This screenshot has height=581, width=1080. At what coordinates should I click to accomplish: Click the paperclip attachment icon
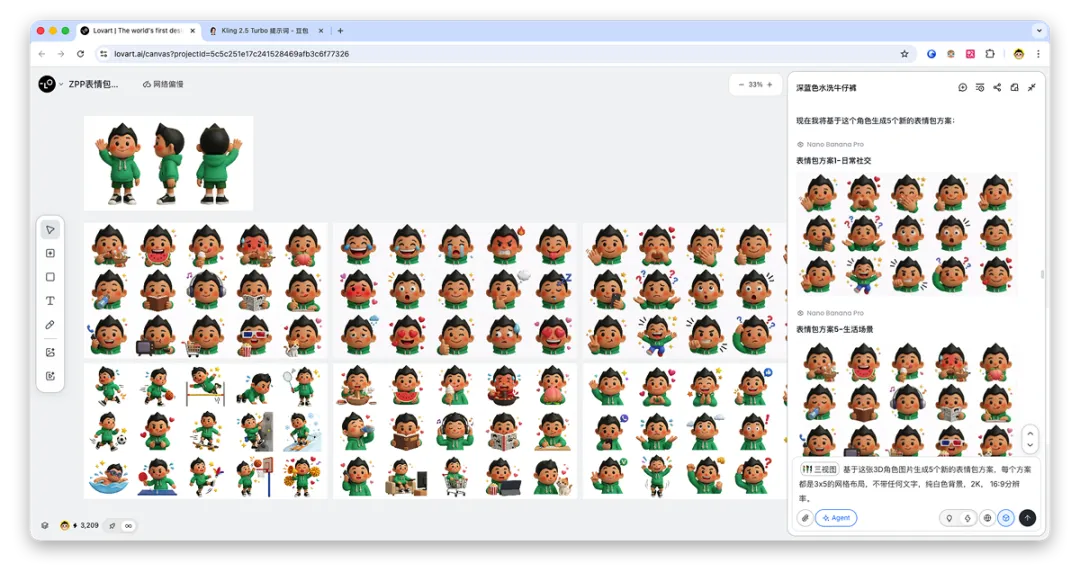[805, 518]
